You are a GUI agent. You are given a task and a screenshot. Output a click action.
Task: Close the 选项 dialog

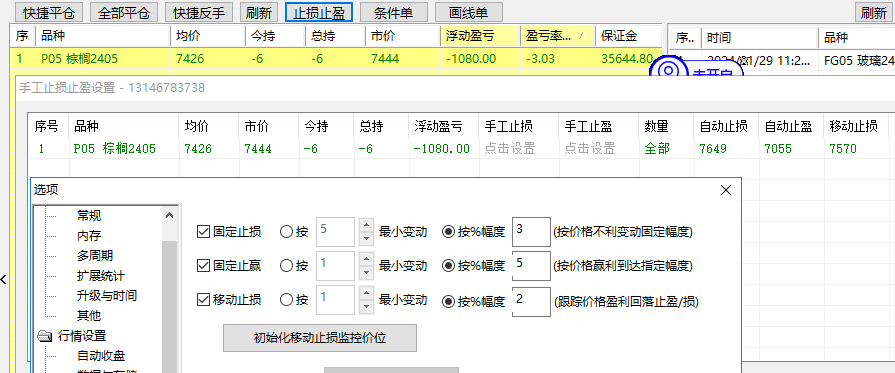725,190
